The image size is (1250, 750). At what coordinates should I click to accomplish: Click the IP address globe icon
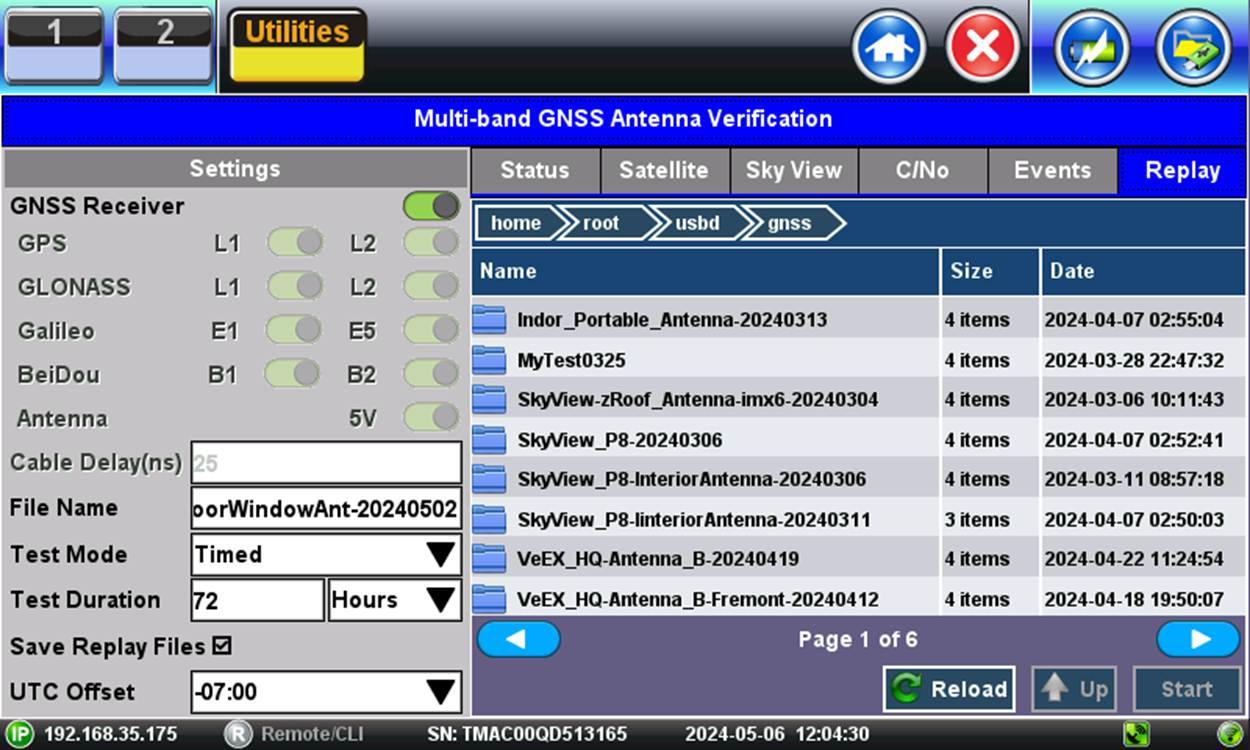pos(18,732)
